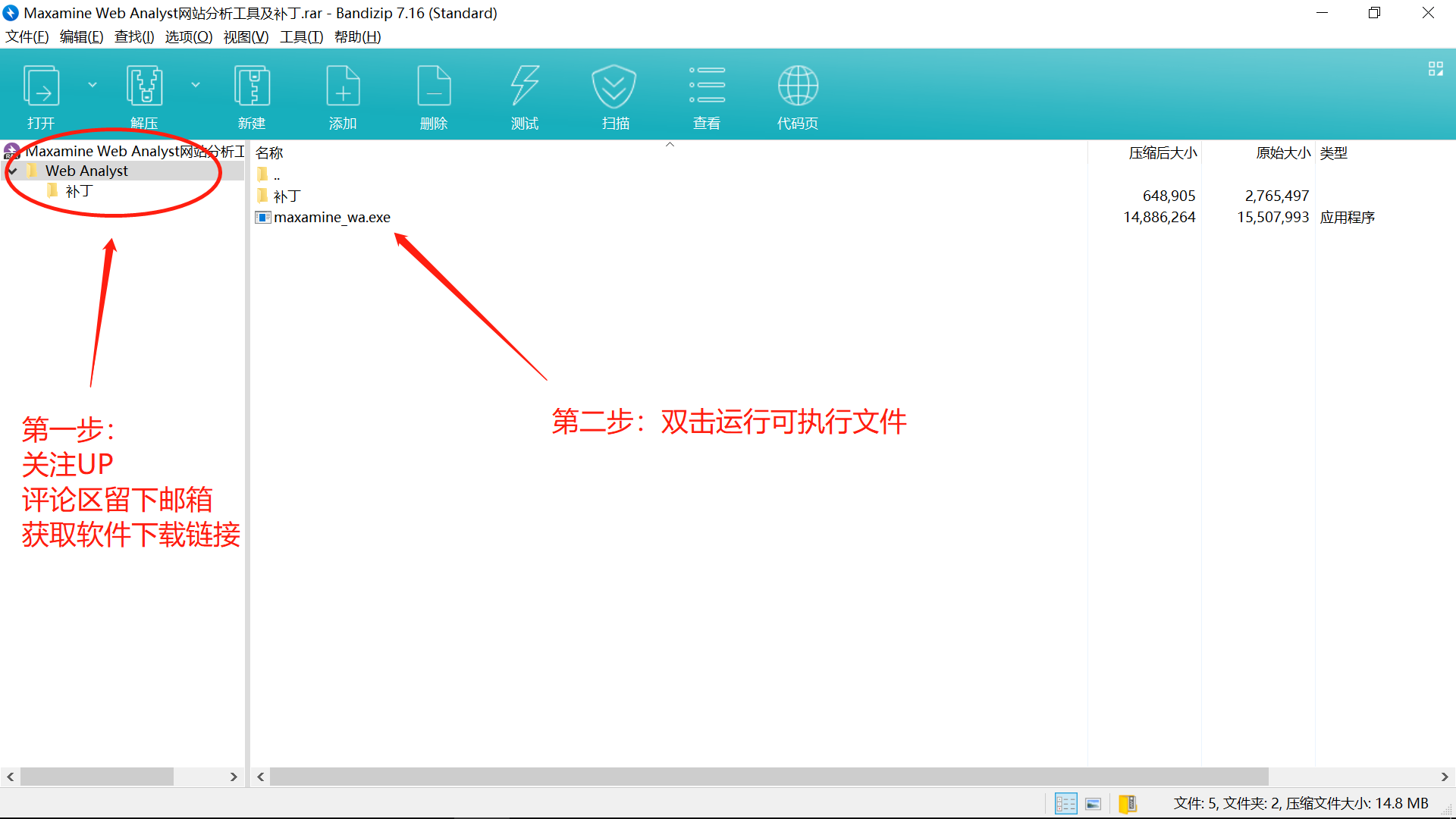Toggle image preview mode in status bar
1456x819 pixels.
pyautogui.click(x=1093, y=802)
